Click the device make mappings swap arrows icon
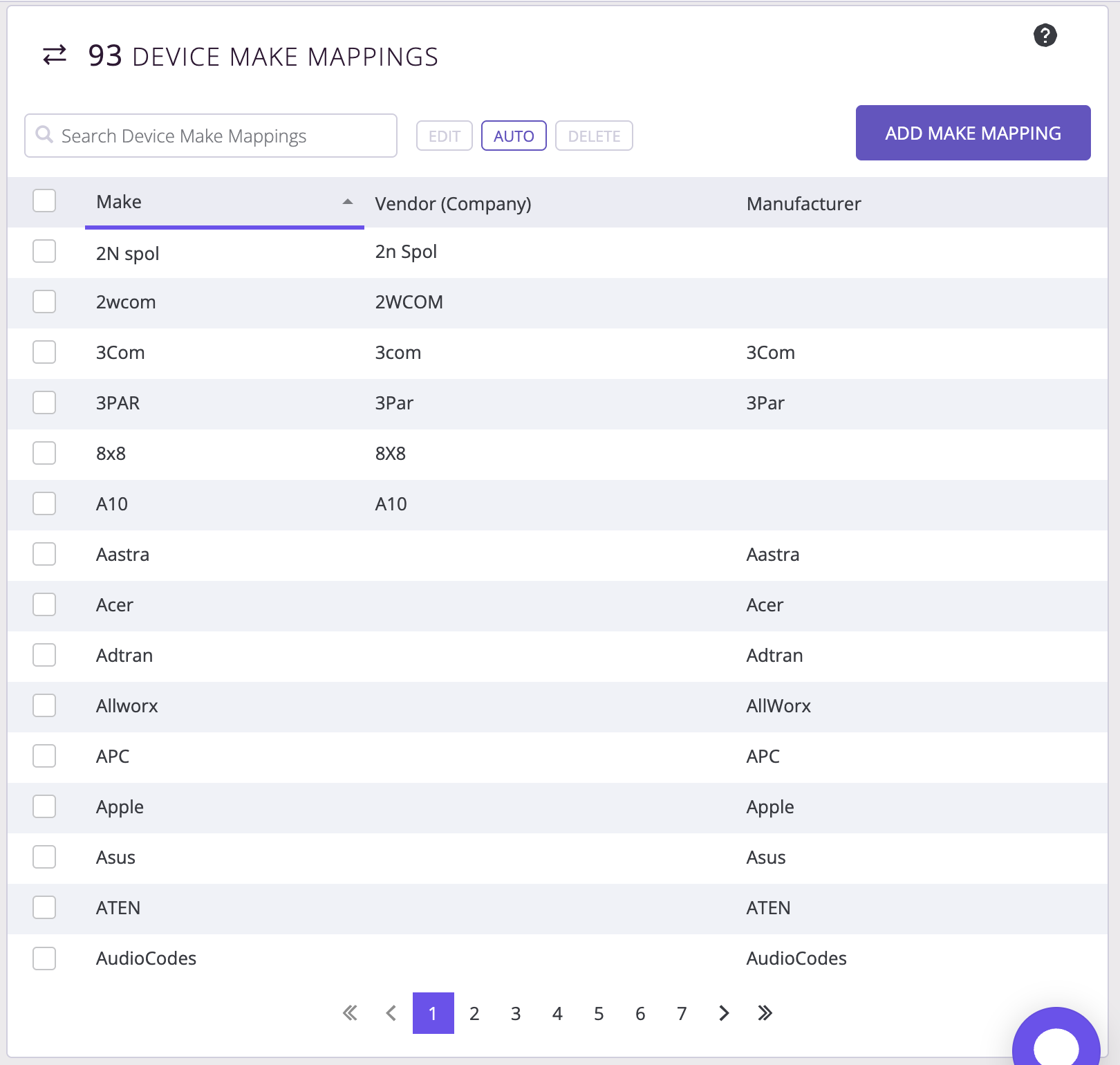This screenshot has height=1065, width=1120. click(55, 55)
